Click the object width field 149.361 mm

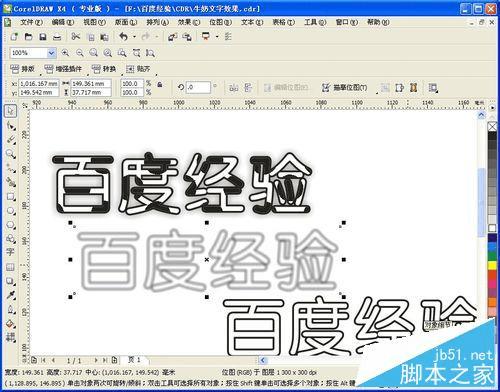(91, 83)
